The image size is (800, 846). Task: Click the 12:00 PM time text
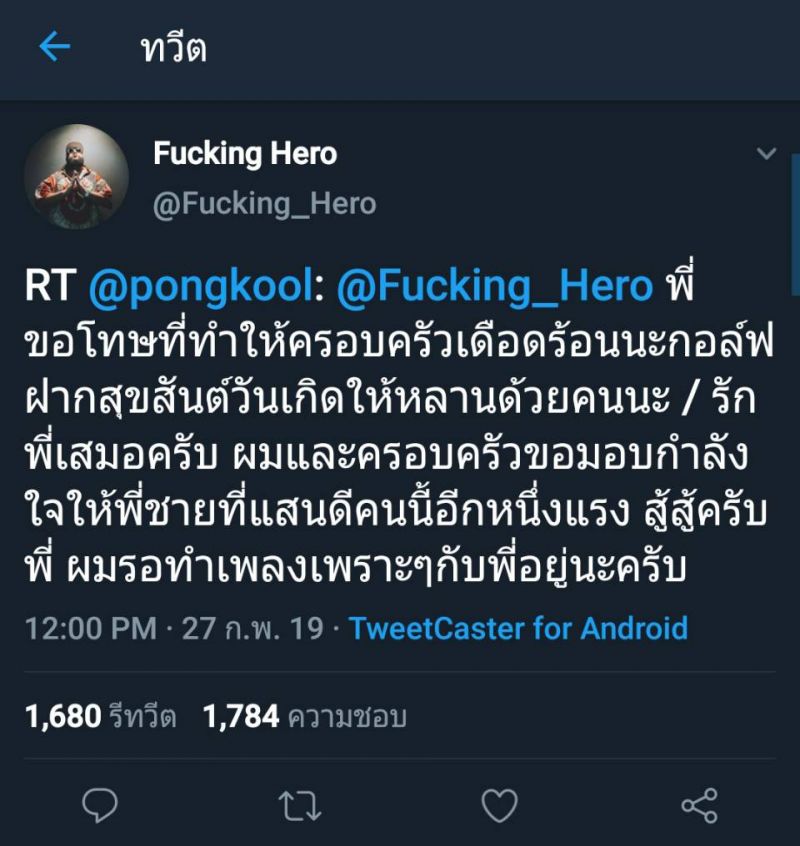tap(91, 628)
